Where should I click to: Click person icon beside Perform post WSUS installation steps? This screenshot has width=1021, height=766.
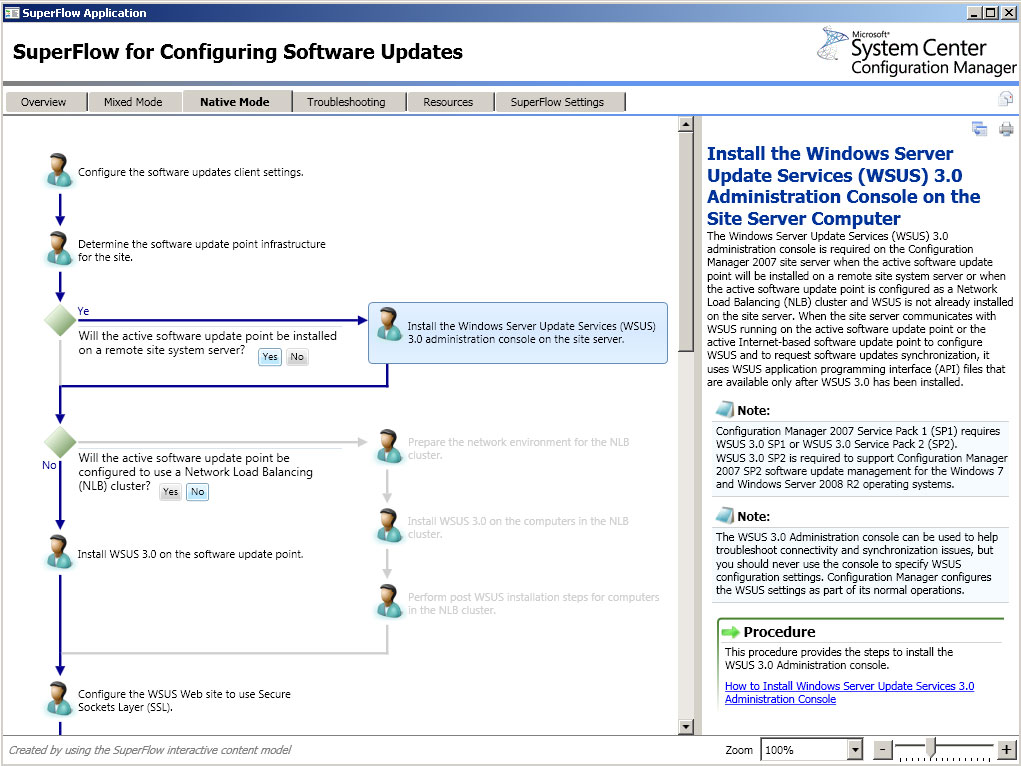click(x=389, y=601)
